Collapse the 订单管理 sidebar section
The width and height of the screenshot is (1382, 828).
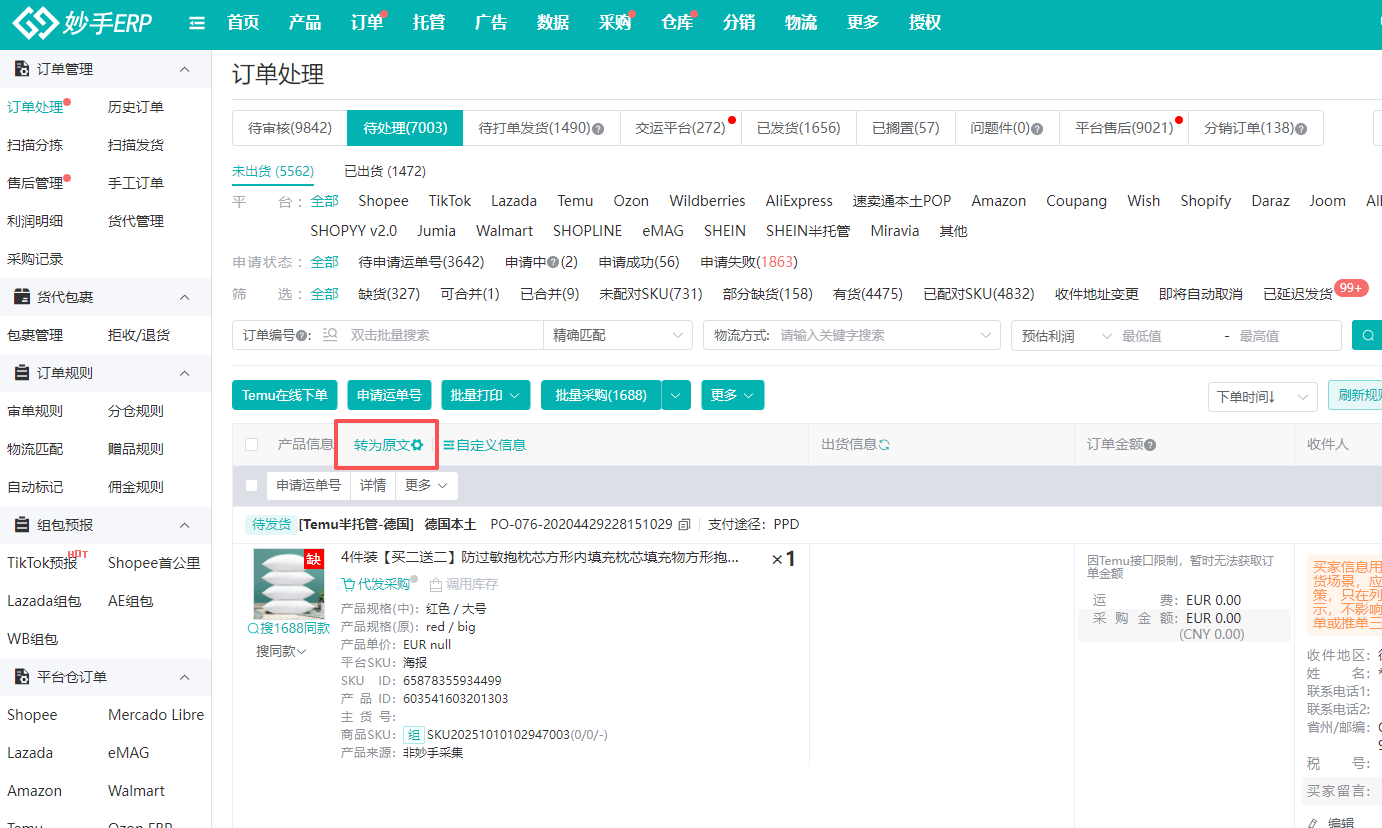(184, 69)
